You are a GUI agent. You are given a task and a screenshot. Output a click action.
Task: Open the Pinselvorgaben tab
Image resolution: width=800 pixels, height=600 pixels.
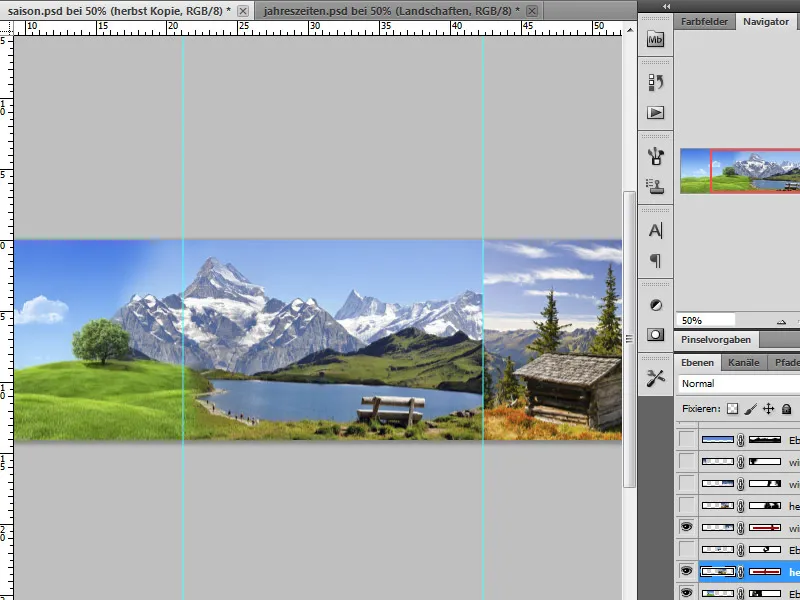[716, 340]
